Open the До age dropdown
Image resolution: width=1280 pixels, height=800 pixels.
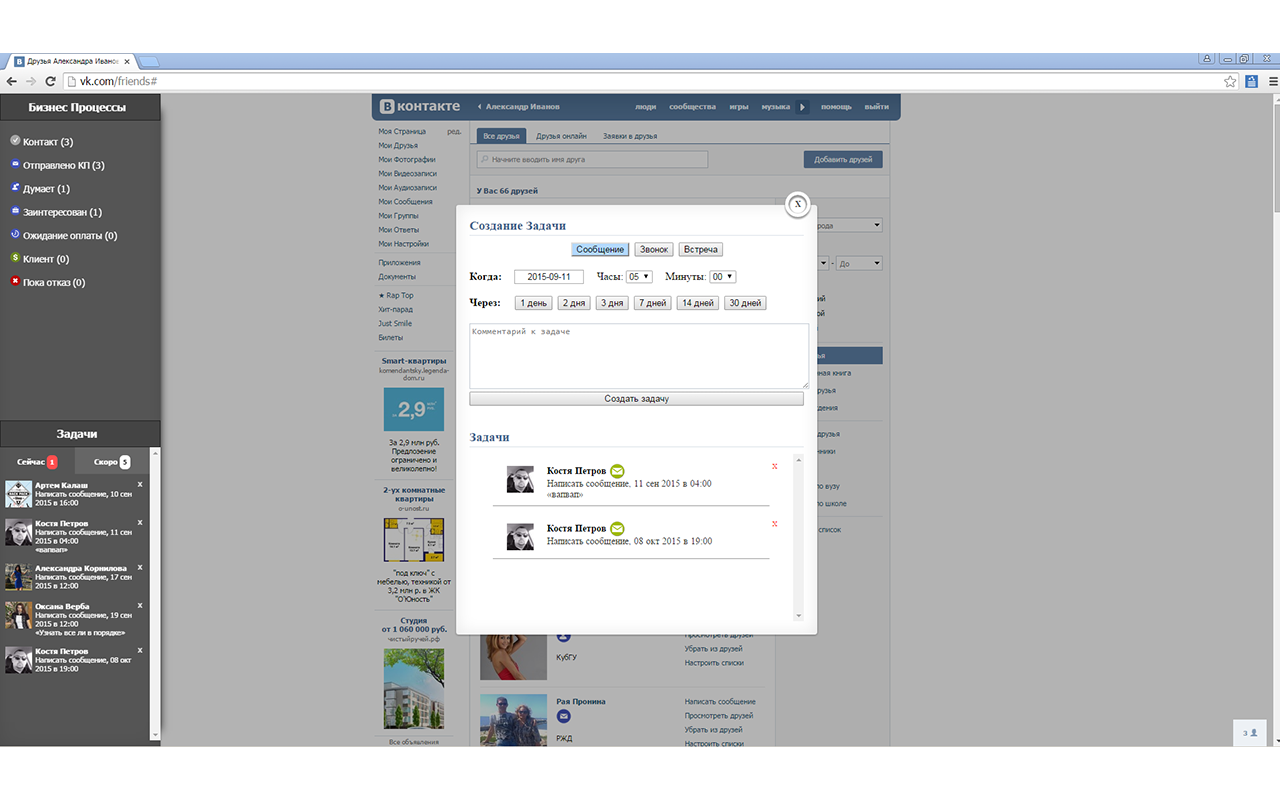click(x=860, y=263)
